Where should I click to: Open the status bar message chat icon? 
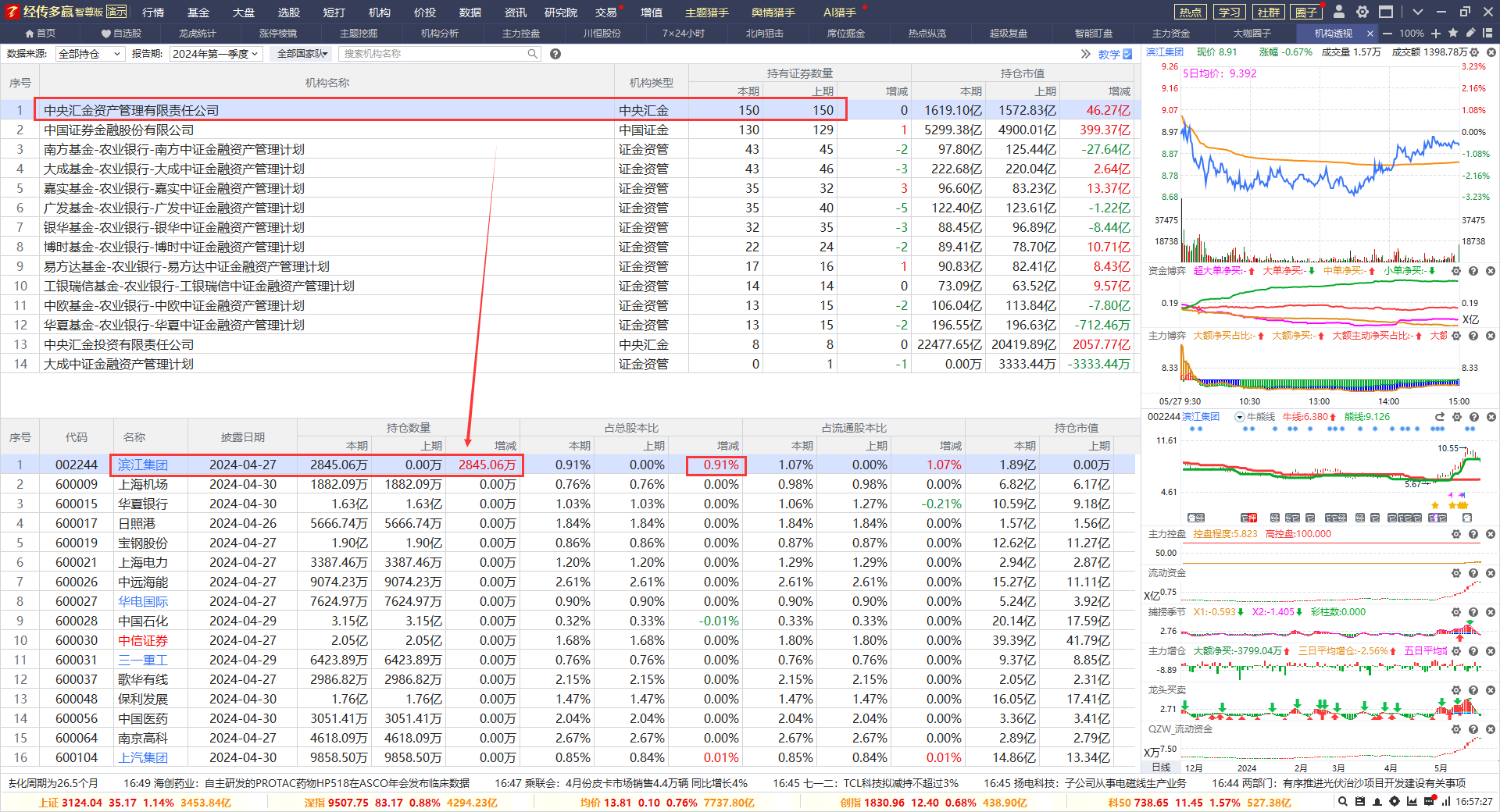(1429, 801)
